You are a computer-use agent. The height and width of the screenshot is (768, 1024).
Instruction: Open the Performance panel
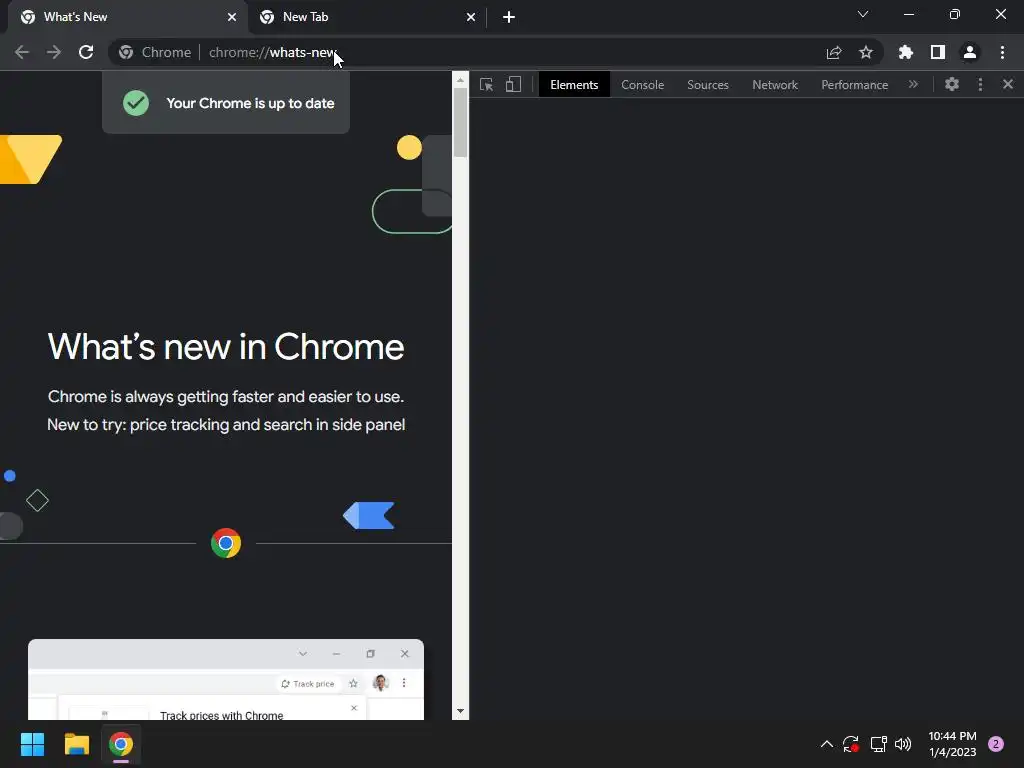click(x=855, y=84)
